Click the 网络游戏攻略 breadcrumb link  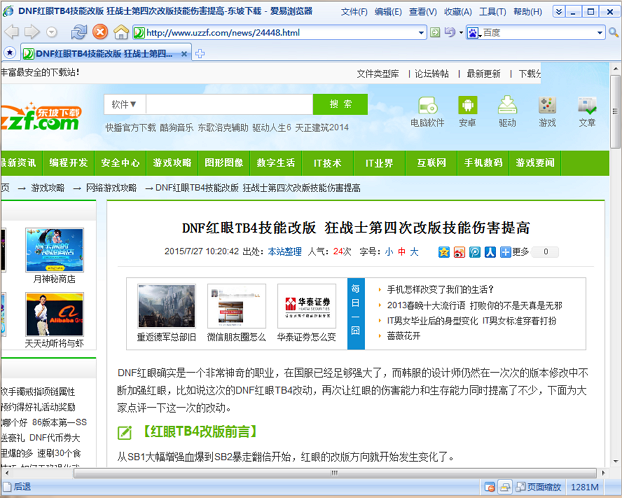point(111,188)
